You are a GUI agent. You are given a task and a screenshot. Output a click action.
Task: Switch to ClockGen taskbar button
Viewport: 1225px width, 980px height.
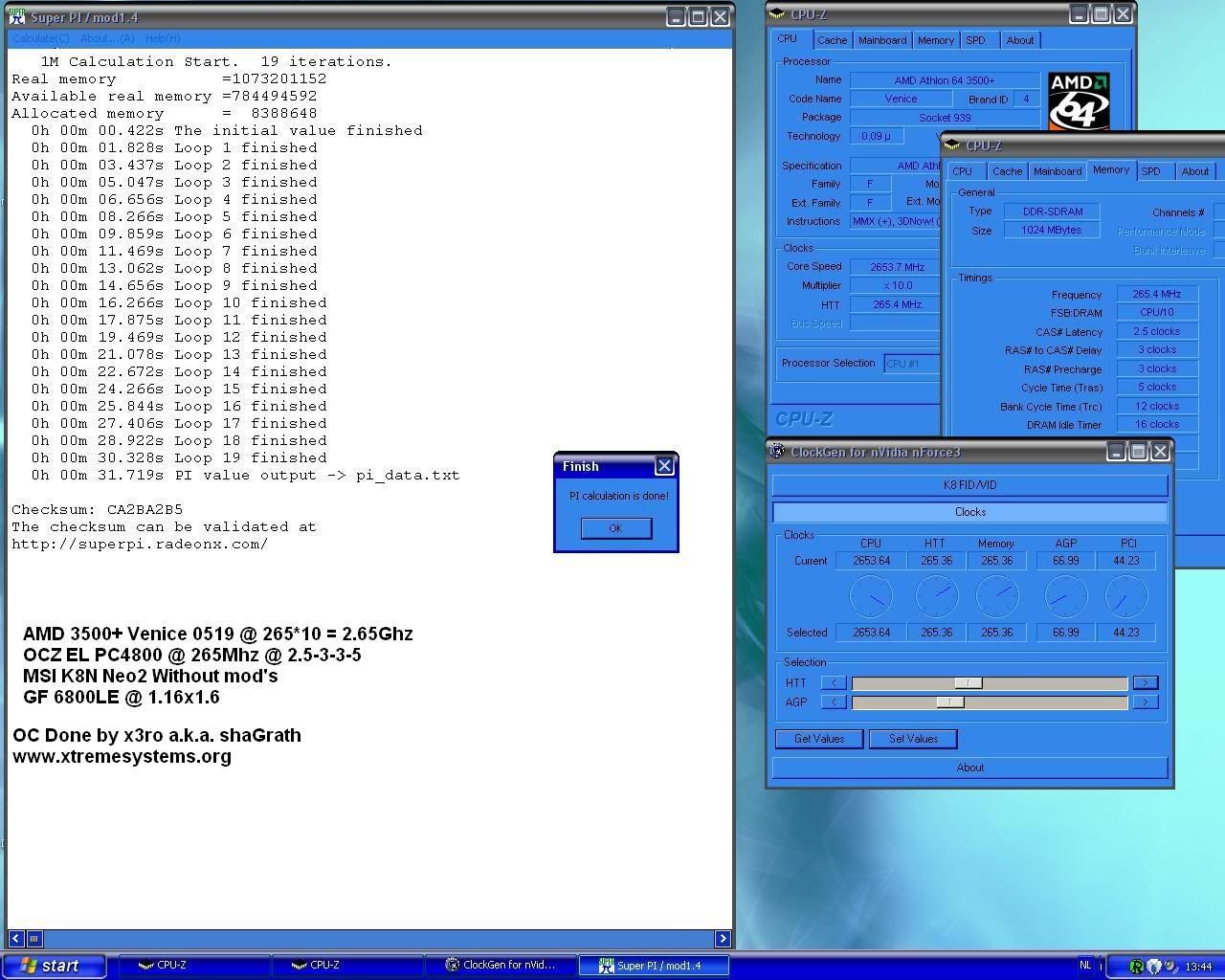[501, 966]
